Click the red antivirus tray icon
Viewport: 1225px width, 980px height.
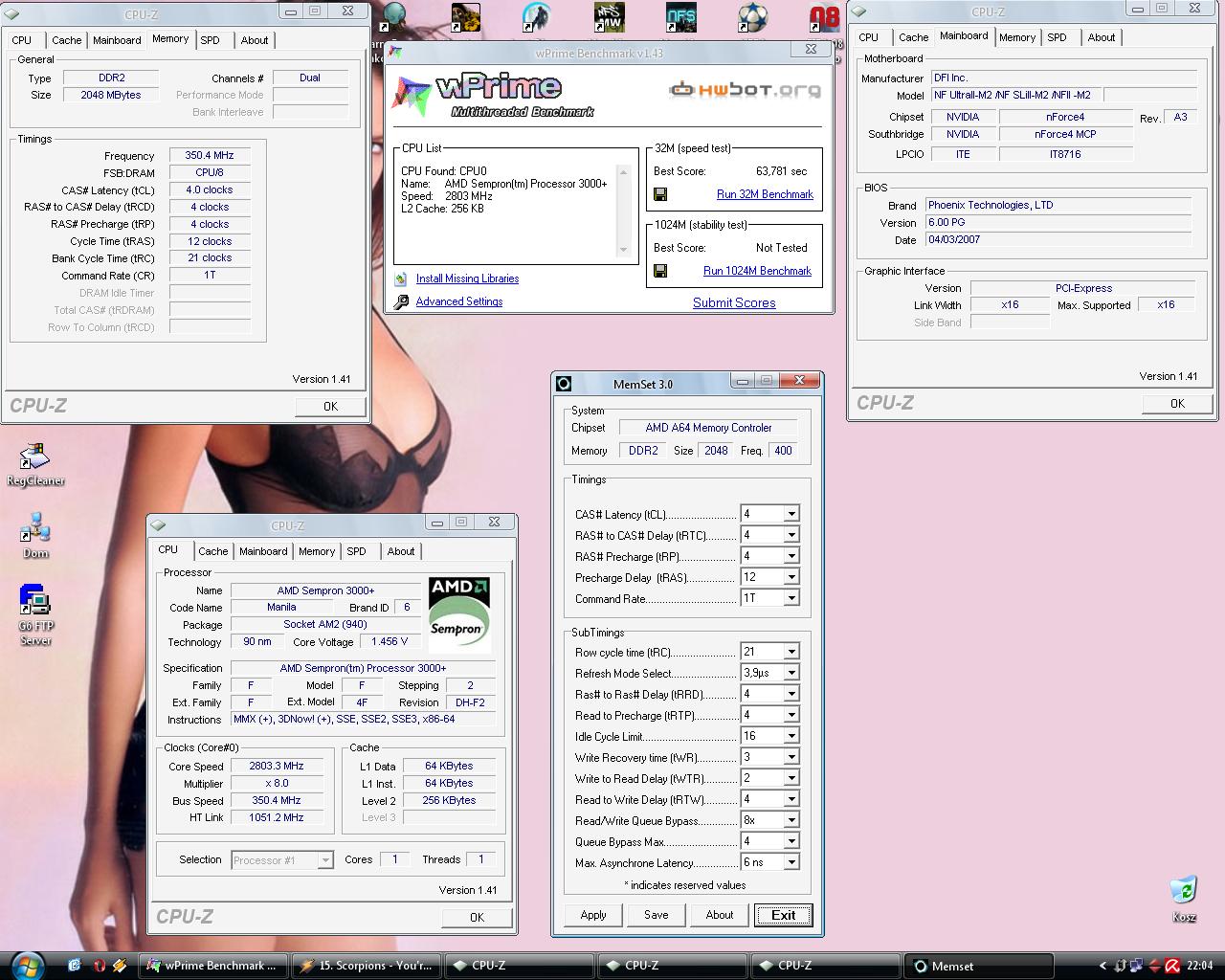[1170, 966]
